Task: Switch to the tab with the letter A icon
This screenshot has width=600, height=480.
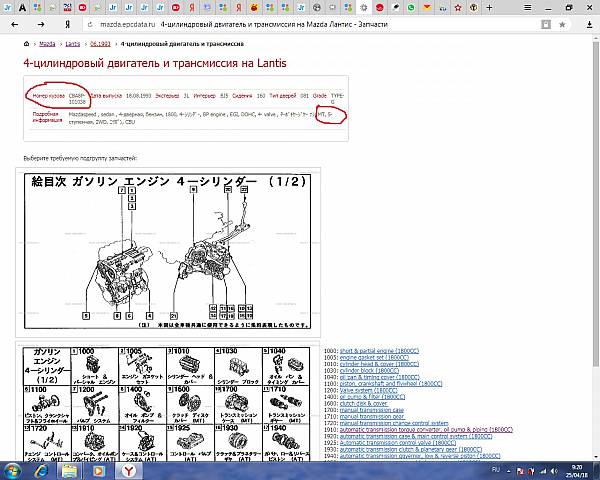Action: pos(22,7)
